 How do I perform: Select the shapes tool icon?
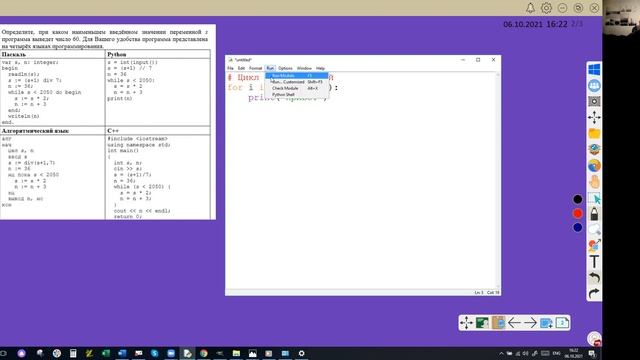coord(594,245)
